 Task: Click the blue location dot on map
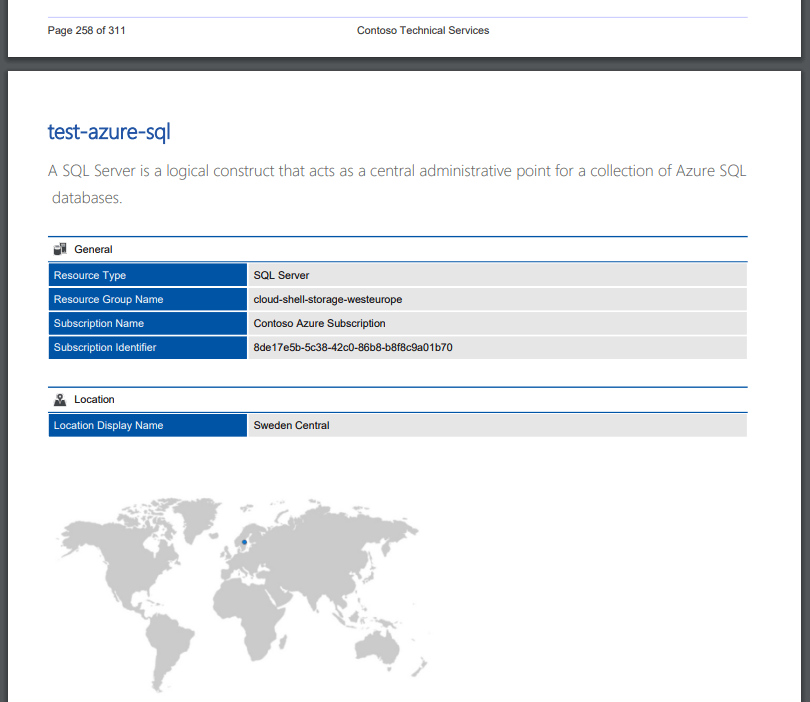[x=244, y=542]
